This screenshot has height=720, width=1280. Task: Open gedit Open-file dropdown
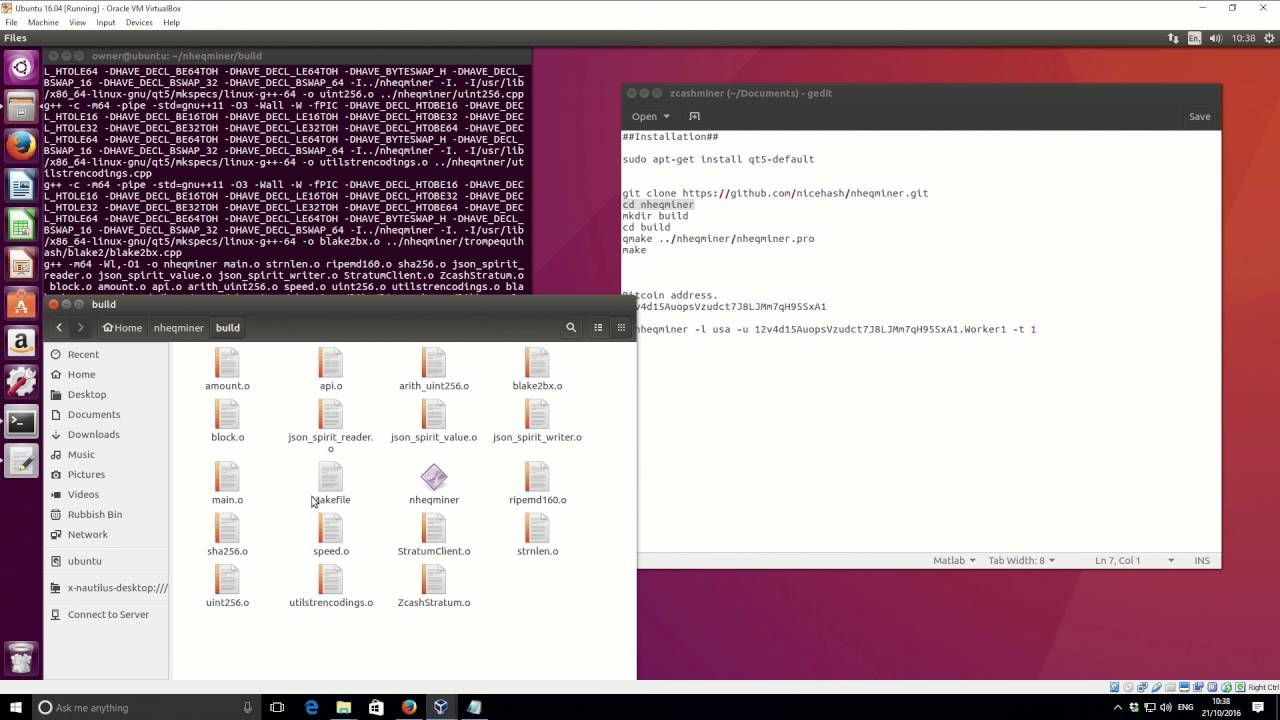650,116
